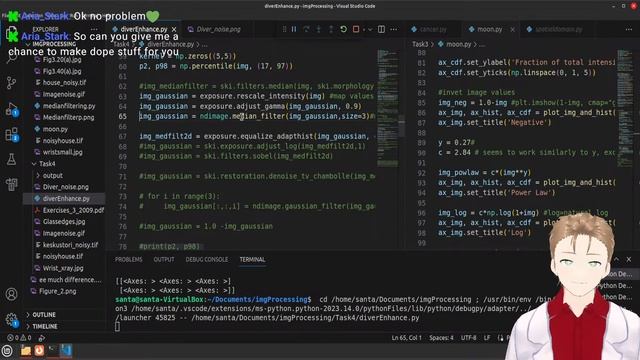Screen dimensions: 640x360
Task: Expand the TIMELINE section
Action: 45,327
